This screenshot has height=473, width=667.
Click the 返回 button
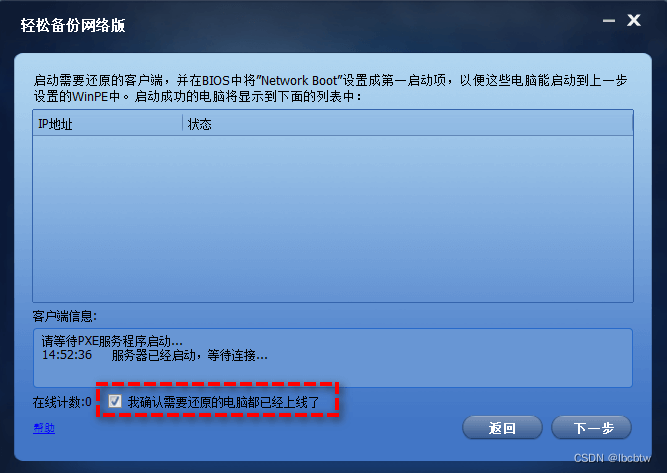click(502, 427)
